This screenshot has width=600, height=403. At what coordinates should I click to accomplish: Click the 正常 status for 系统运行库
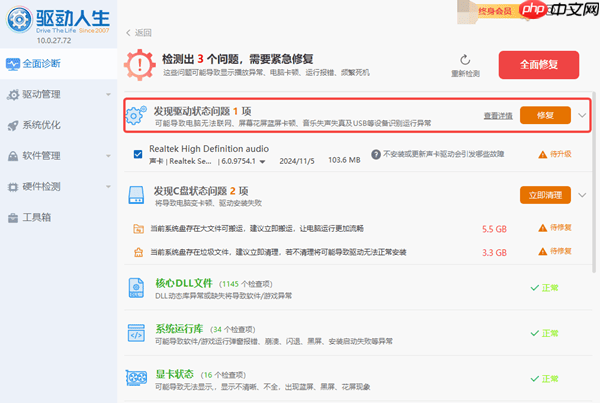[x=545, y=333]
